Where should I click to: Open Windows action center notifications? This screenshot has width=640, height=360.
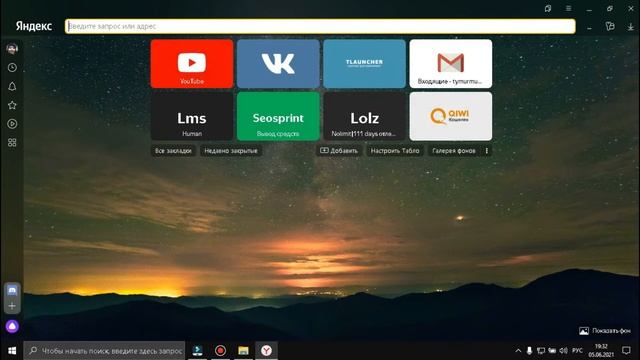click(x=627, y=351)
